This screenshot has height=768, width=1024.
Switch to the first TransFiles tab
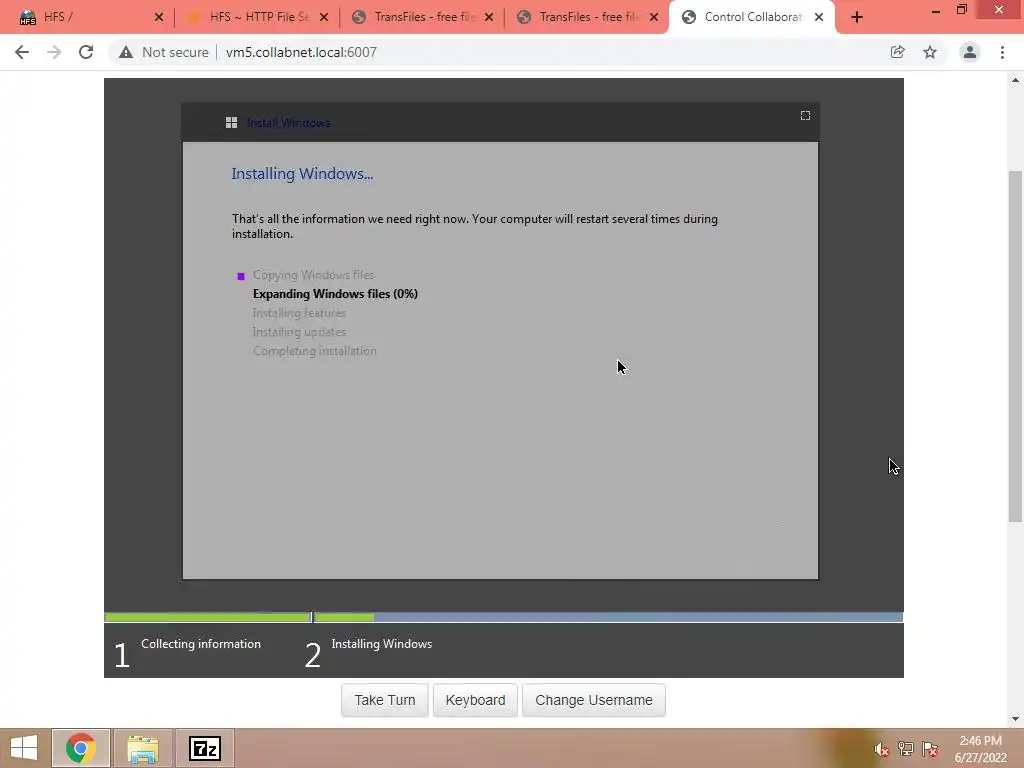tap(423, 17)
